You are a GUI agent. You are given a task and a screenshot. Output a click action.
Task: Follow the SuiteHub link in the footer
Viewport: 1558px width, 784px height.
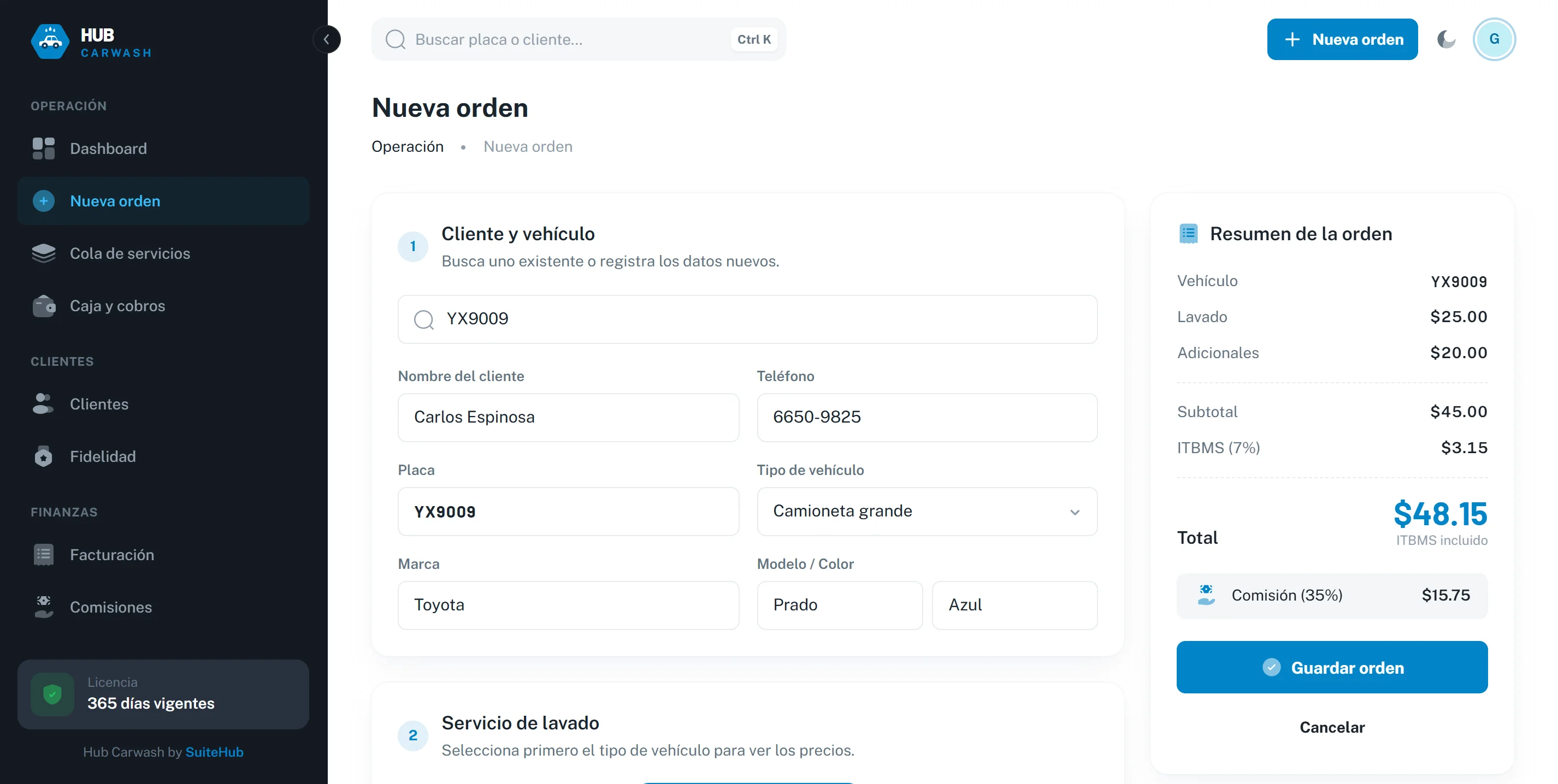click(214, 752)
